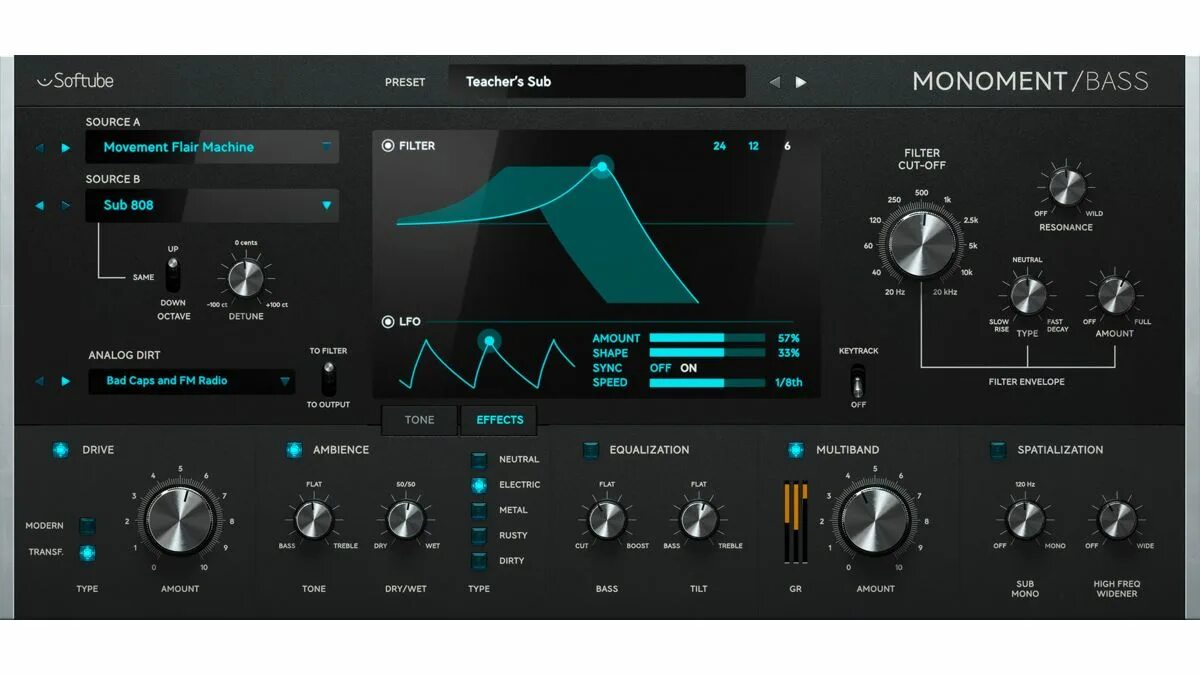Image resolution: width=1200 pixels, height=675 pixels.
Task: Click the High Freq Widener knob
Action: pyautogui.click(x=1116, y=519)
